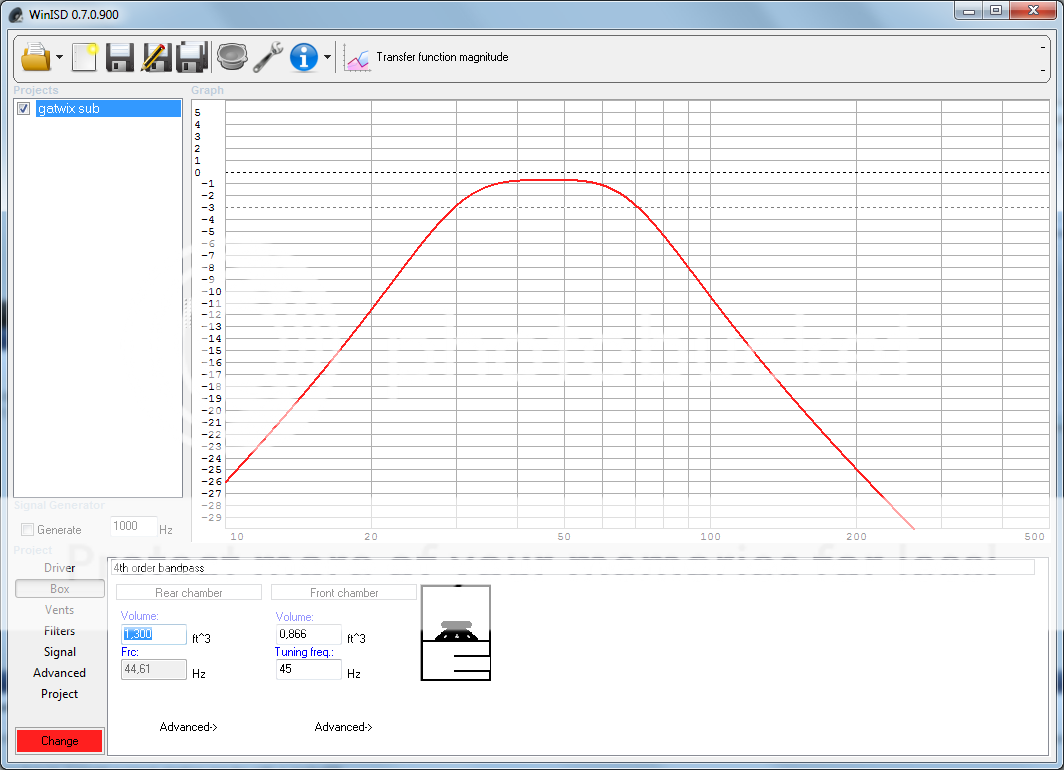Open WinISD options with the wrench icon
1064x770 pixels.
(267, 57)
